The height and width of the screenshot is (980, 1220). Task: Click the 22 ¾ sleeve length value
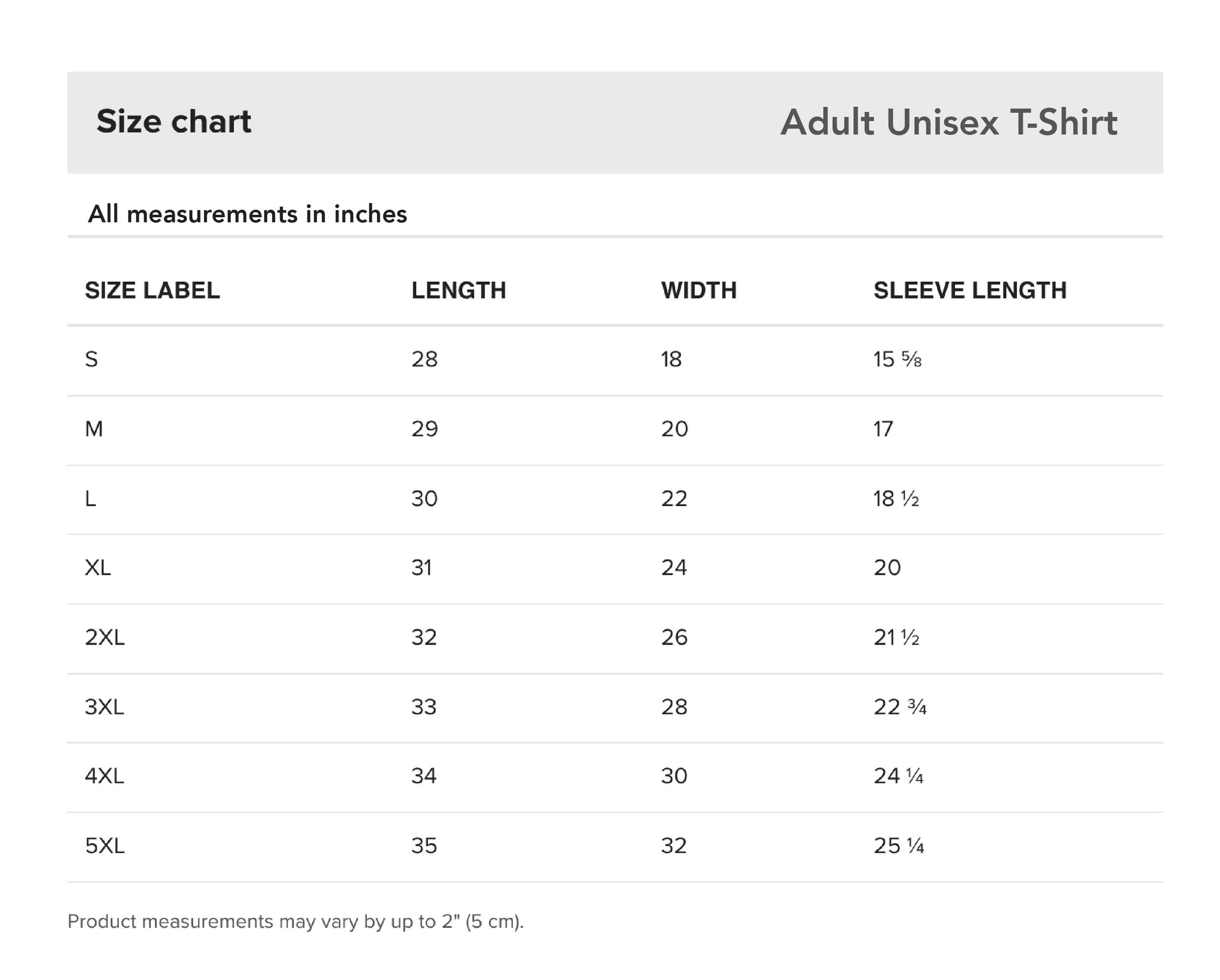900,707
